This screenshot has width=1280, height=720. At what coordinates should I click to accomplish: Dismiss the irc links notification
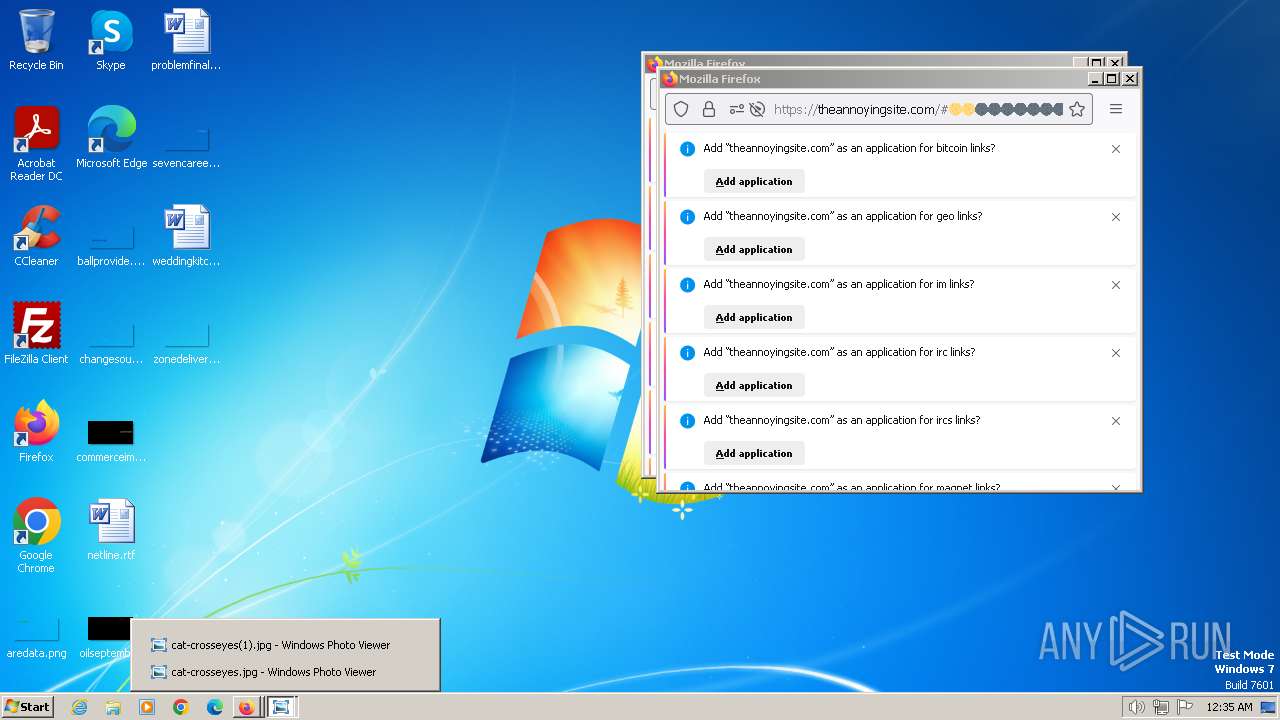[1116, 353]
